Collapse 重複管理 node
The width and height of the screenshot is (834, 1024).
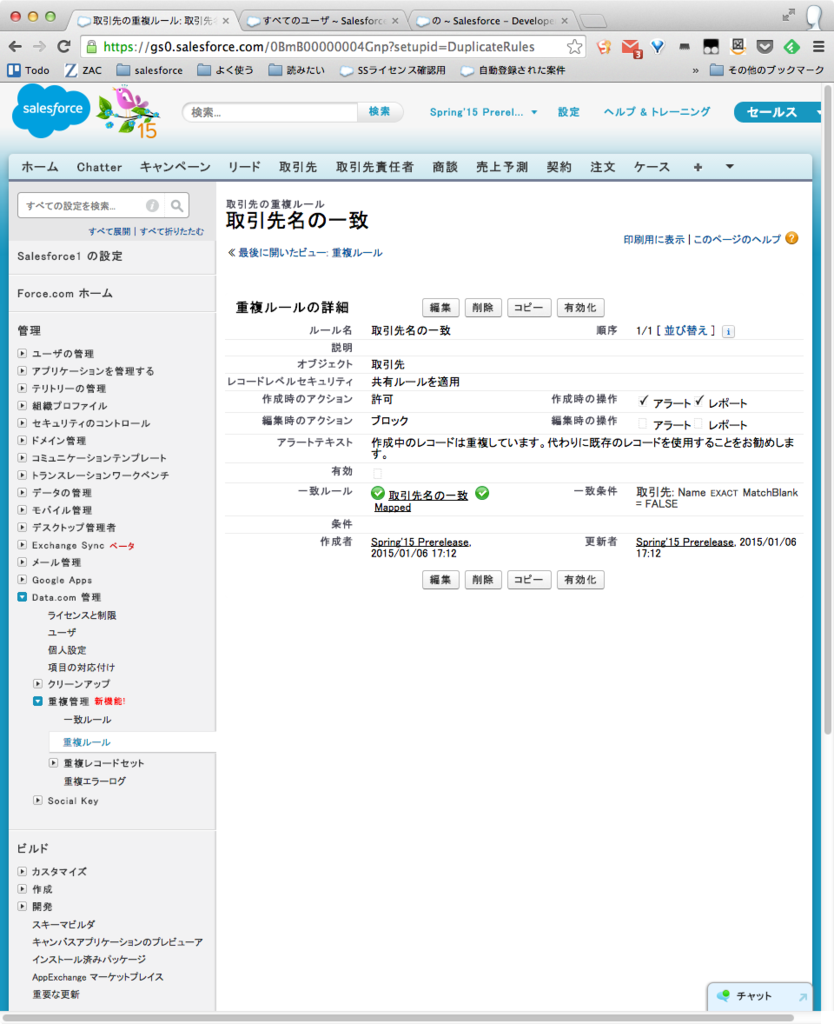38,701
